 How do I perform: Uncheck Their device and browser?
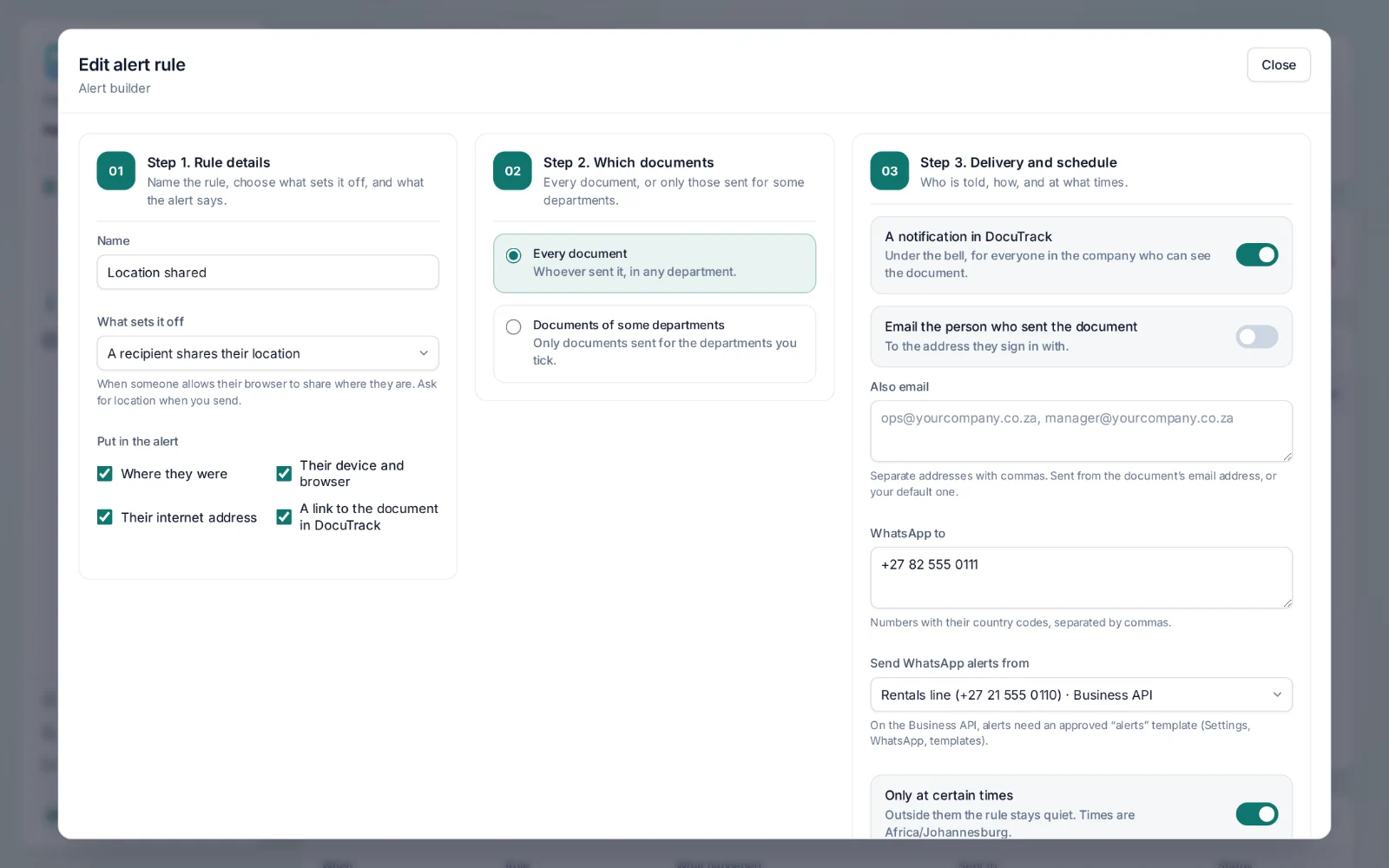284,474
